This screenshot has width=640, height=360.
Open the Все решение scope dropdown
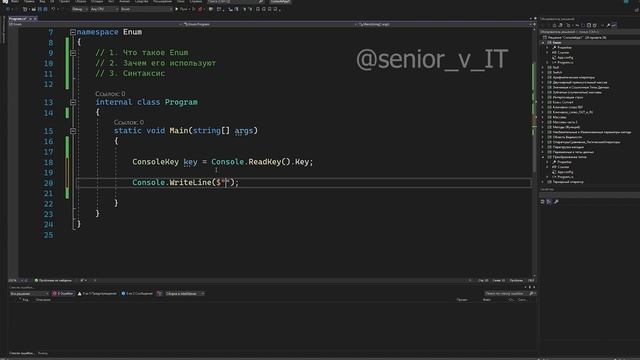(x=29, y=293)
